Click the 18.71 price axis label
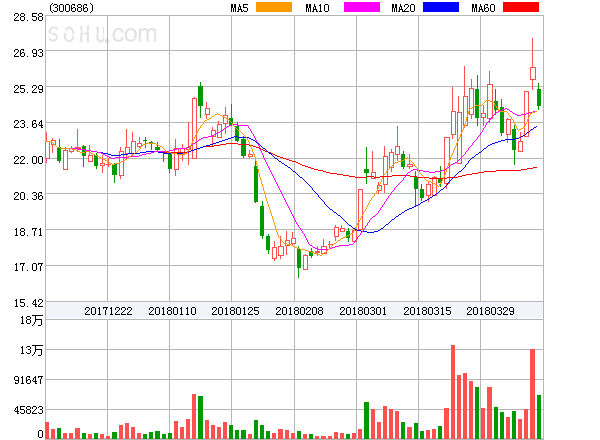Image resolution: width=600 pixels, height=440 pixels. [29, 232]
